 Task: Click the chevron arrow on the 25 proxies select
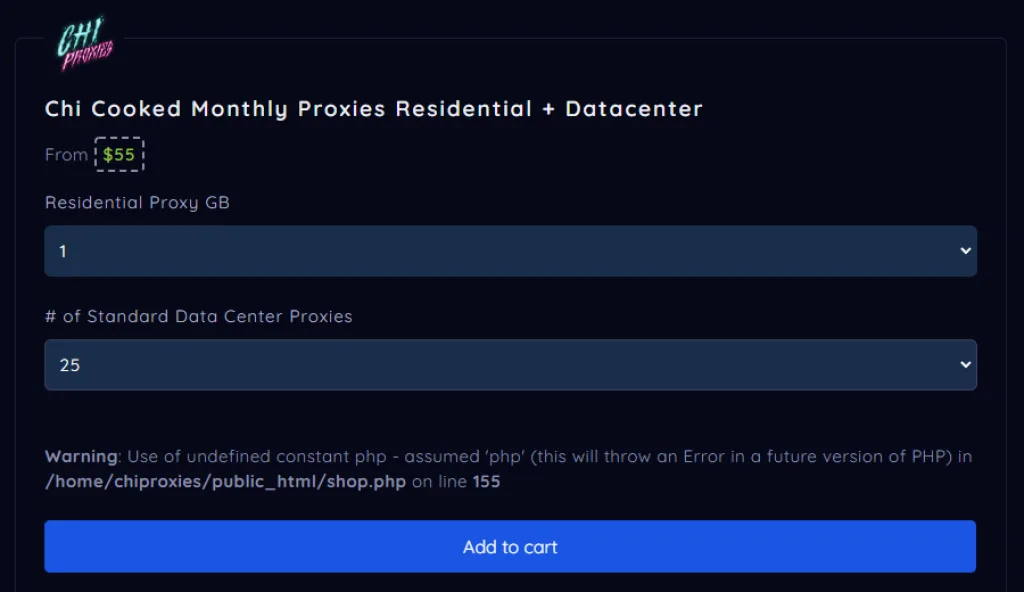(965, 365)
